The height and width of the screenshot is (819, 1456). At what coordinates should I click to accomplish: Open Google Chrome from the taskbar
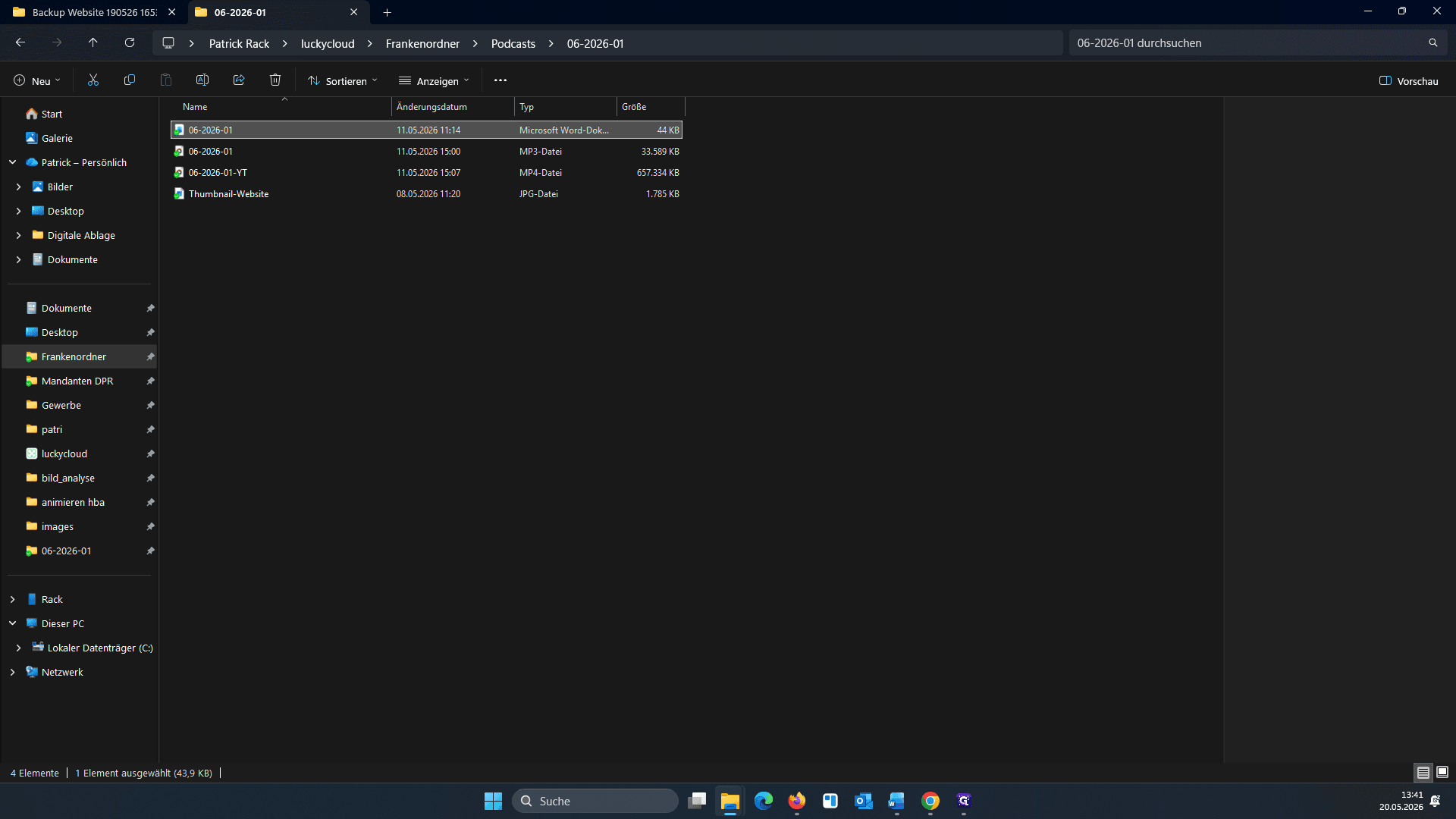pos(930,801)
